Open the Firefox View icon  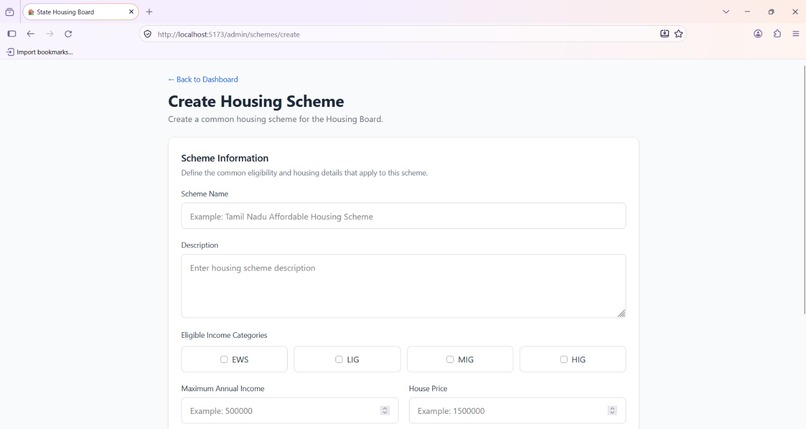(10, 12)
